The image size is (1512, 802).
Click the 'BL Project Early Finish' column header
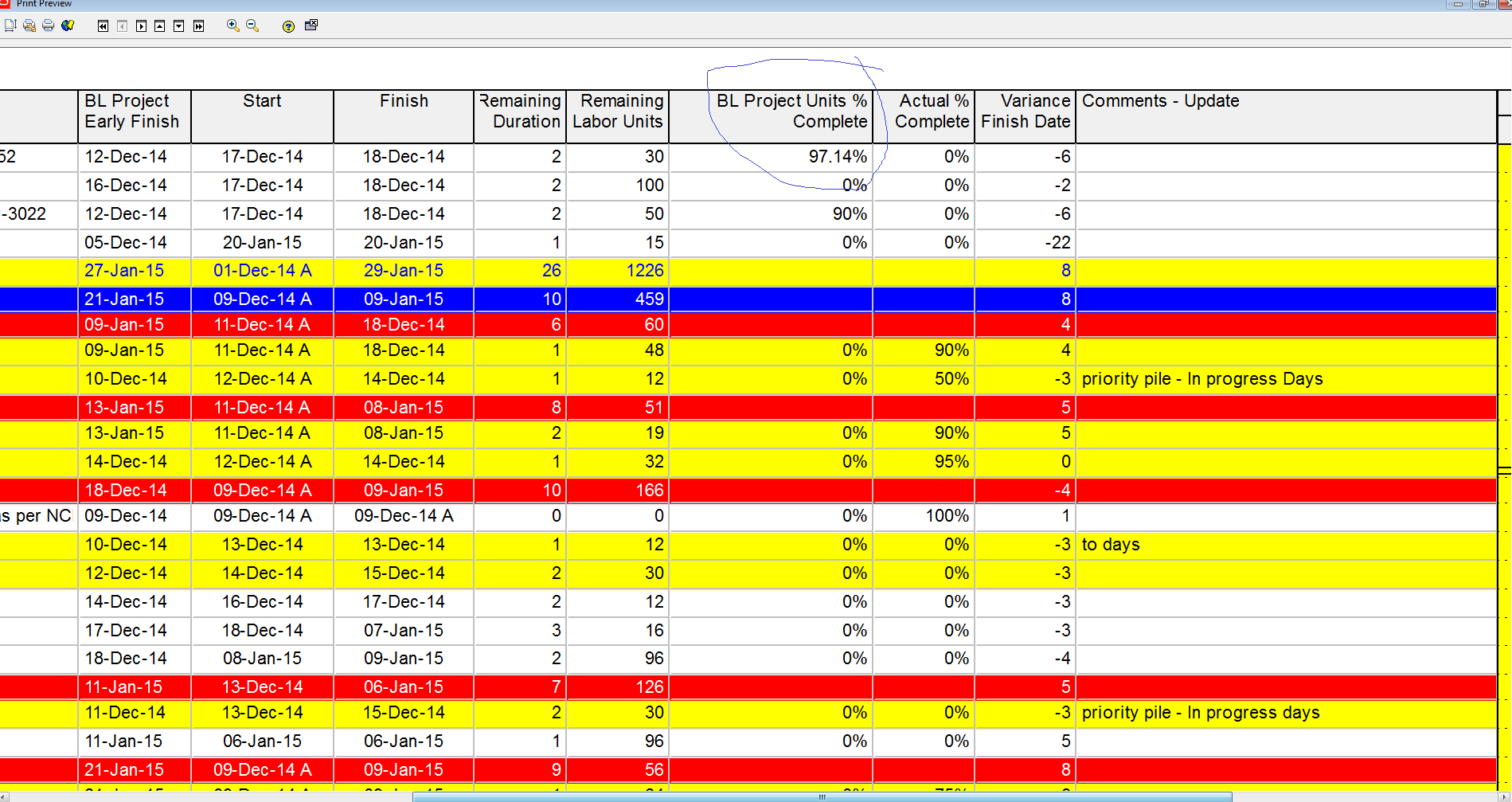click(x=135, y=116)
